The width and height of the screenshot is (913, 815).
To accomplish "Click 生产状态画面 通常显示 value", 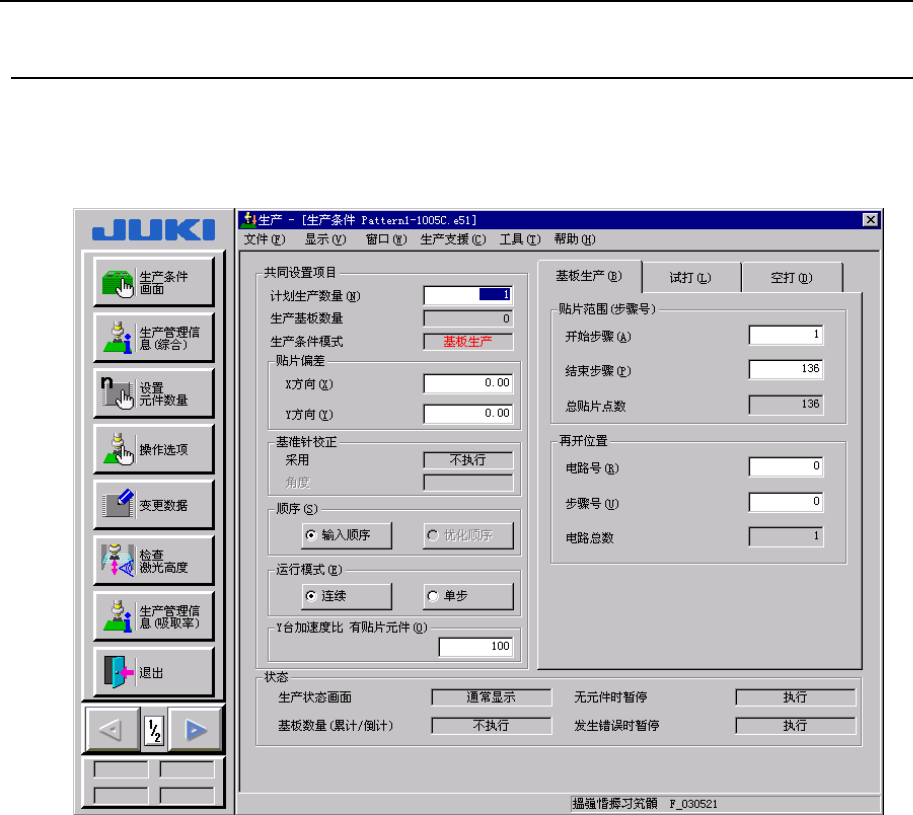I will coord(491,697).
